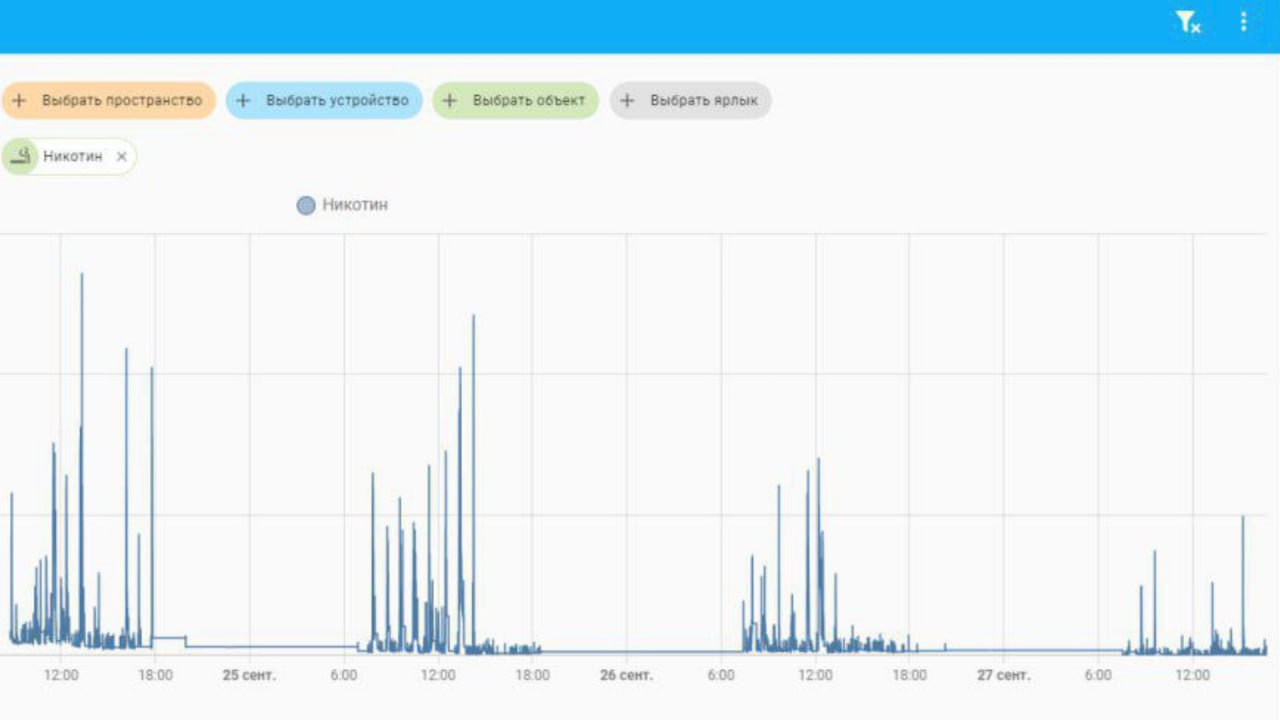Click the Выбрать ярлык chip
Viewport: 1280px width, 720px height.
(x=691, y=101)
